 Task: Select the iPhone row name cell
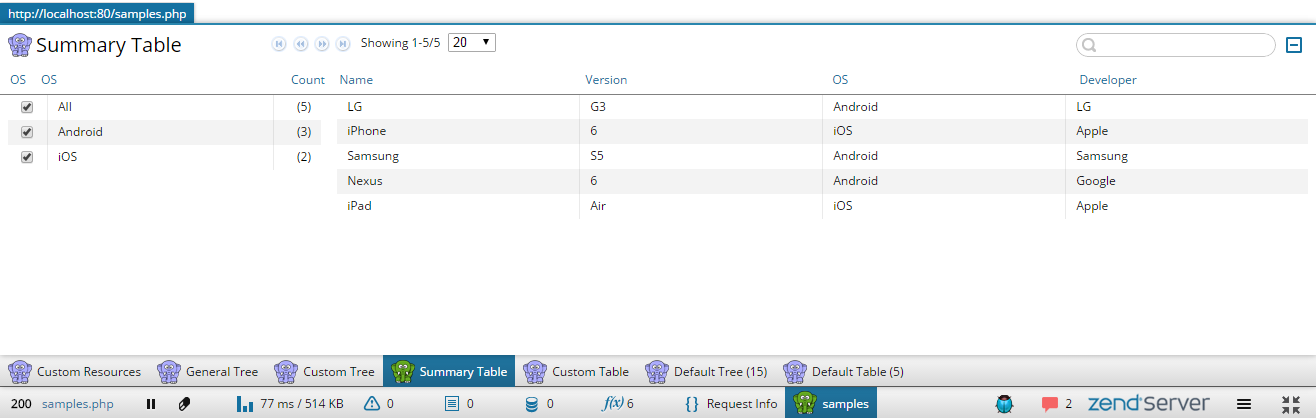point(460,131)
